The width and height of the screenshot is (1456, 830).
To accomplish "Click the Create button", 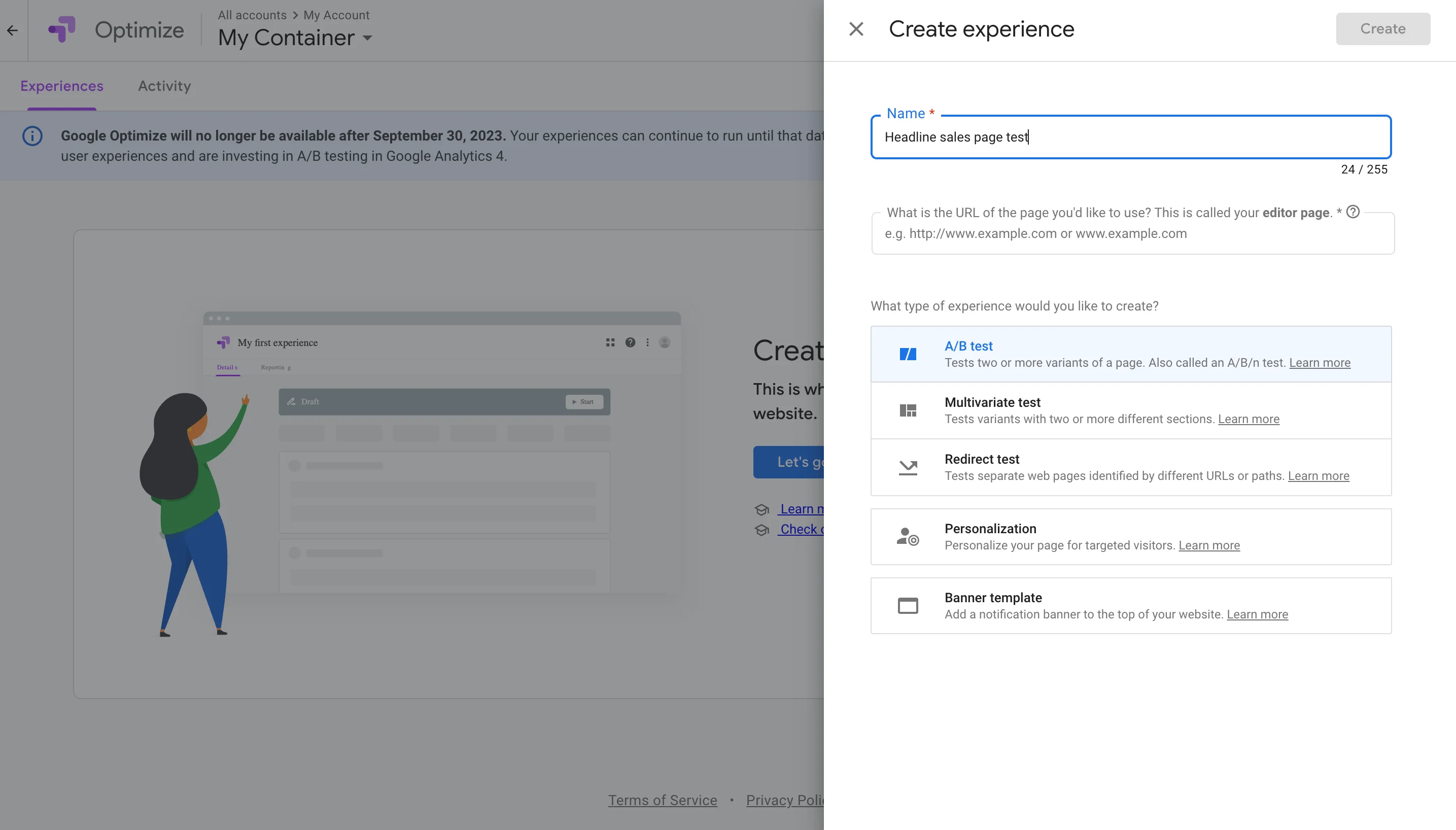I will pos(1382,29).
